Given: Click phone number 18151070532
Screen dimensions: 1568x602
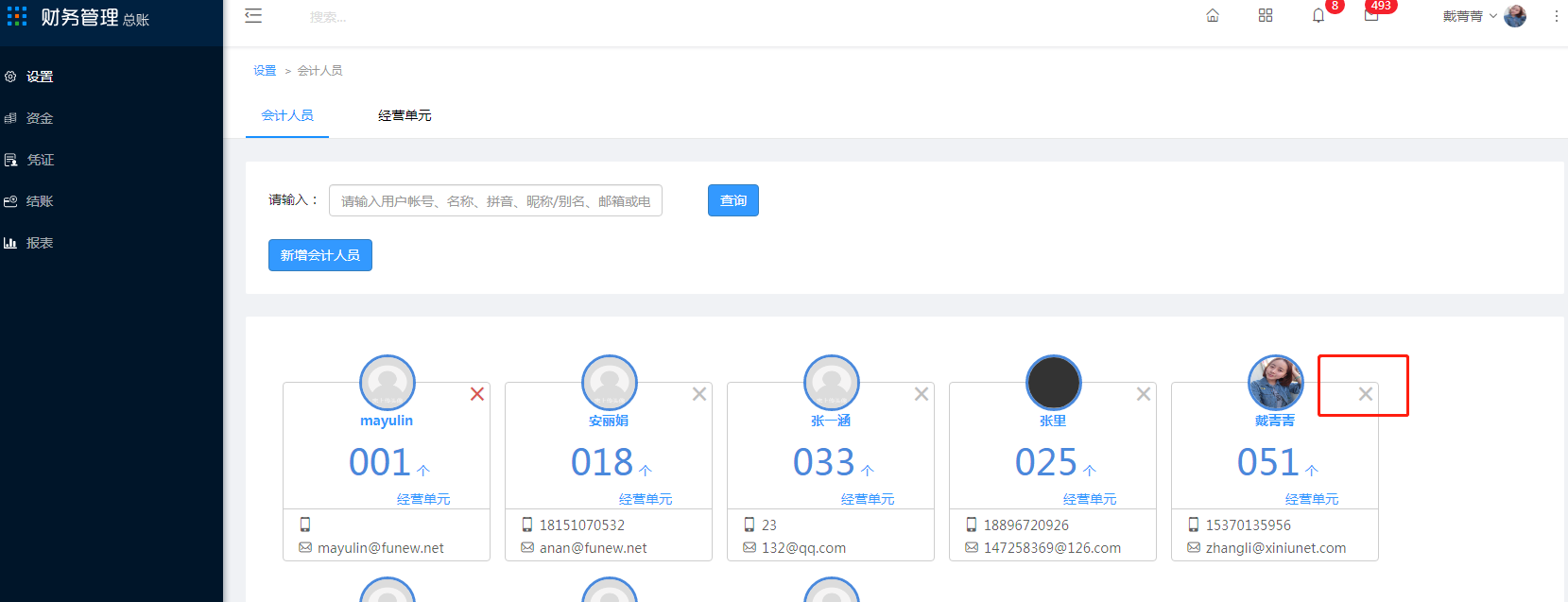Looking at the screenshot, I should (x=582, y=525).
